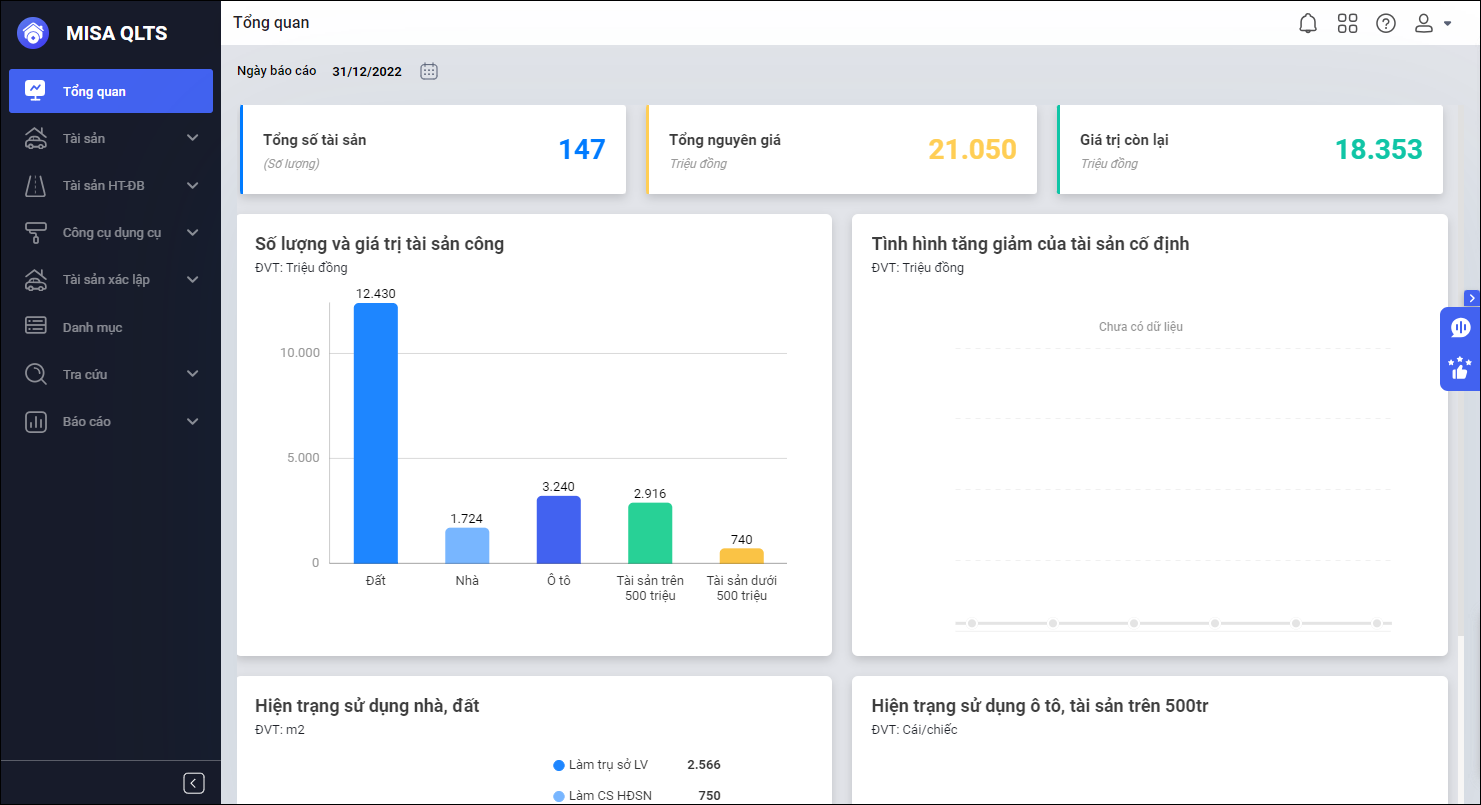Click the blue Đất bar in chart
Screen dimensions: 1481x805
pyautogui.click(x=375, y=433)
